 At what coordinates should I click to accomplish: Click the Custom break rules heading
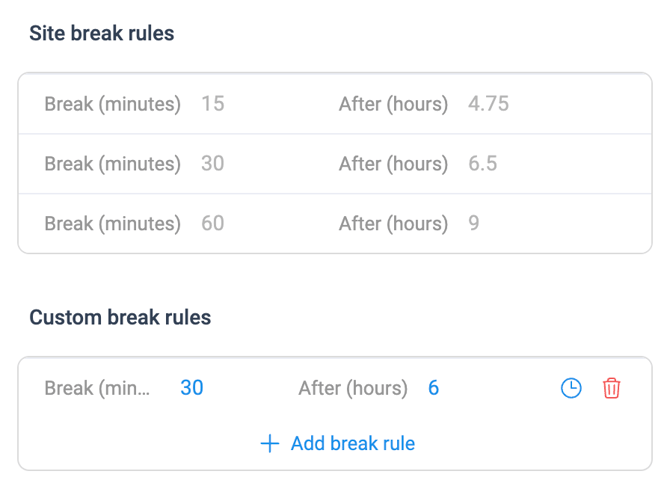pos(120,318)
